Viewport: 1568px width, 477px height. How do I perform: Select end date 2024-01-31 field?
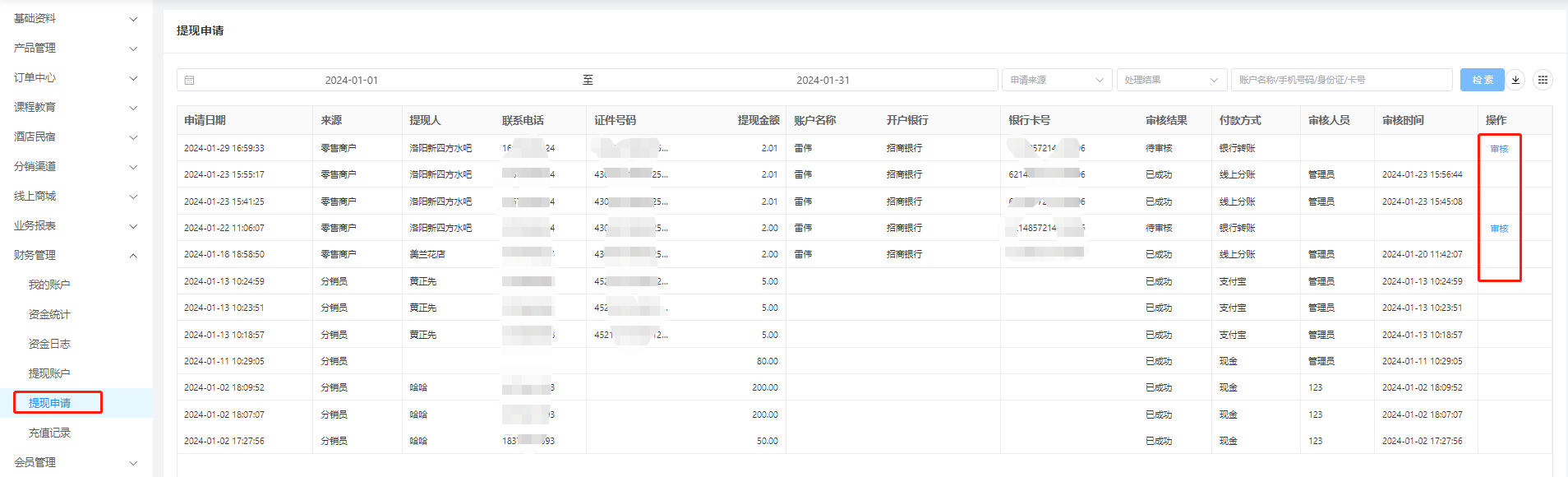[x=823, y=80]
